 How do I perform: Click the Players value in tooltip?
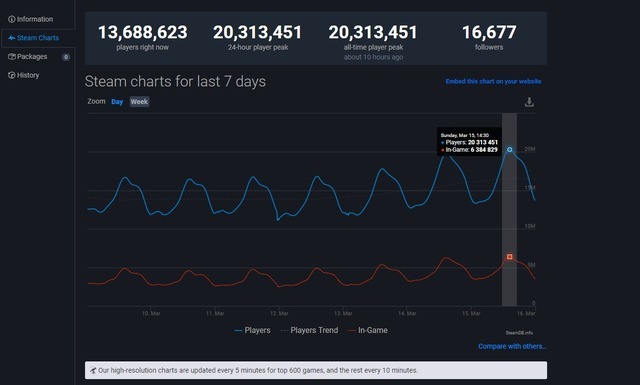pos(483,142)
